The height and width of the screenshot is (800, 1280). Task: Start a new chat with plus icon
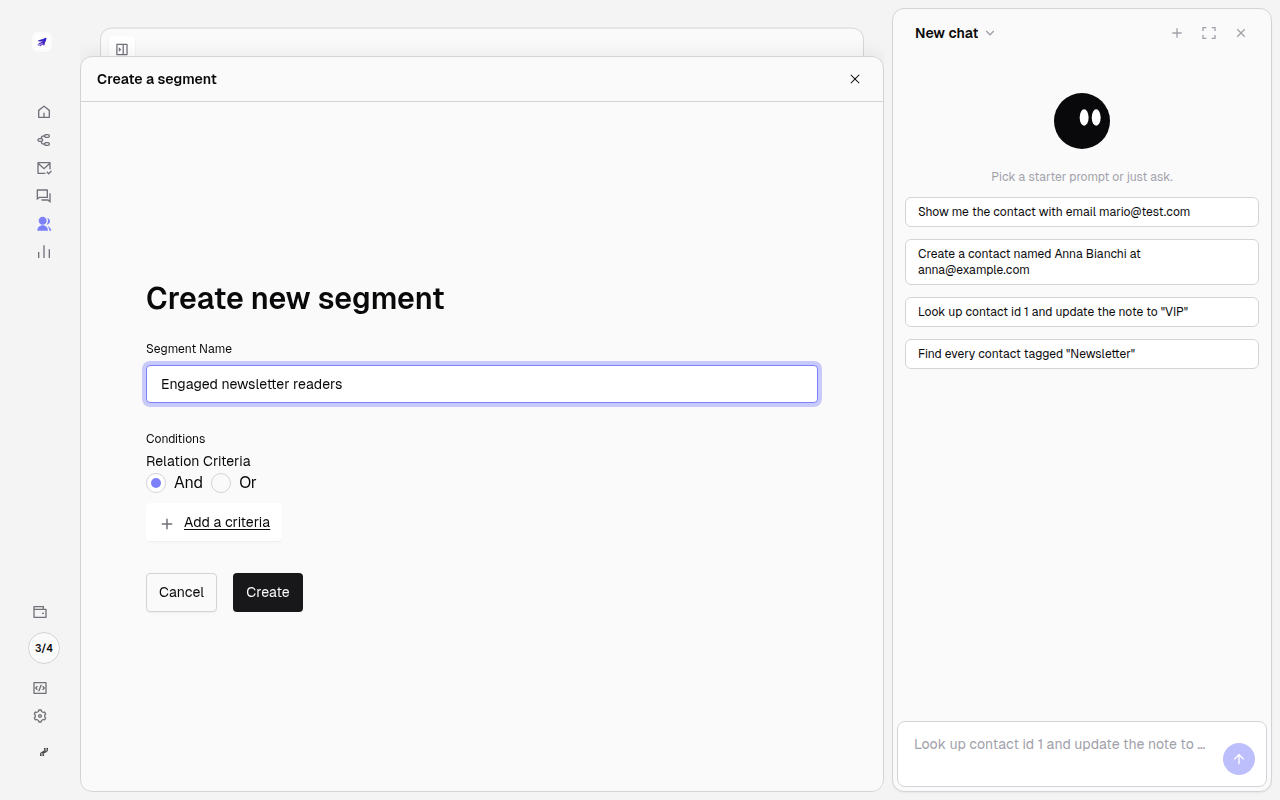(x=1177, y=33)
